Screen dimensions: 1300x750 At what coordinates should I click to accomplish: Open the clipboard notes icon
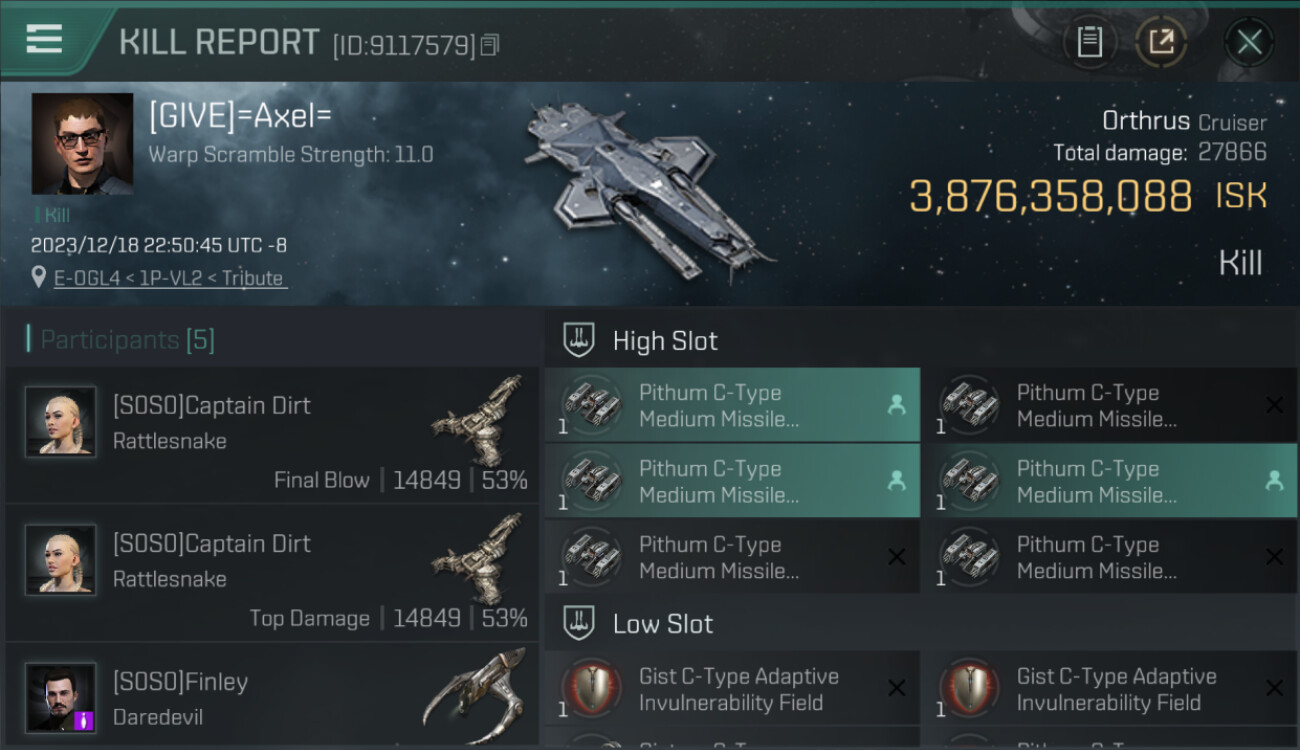[x=1089, y=42]
